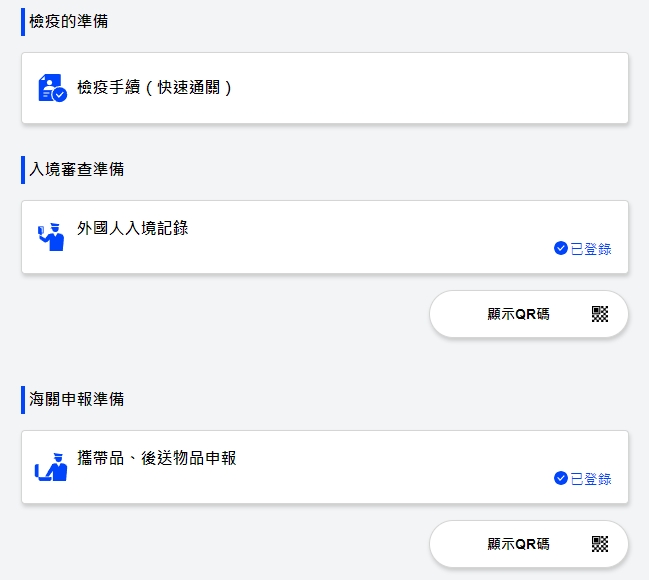The height and width of the screenshot is (580, 649).
Task: Click 檢疫手續（快速通關）title text
Action: pyautogui.click(x=154, y=87)
